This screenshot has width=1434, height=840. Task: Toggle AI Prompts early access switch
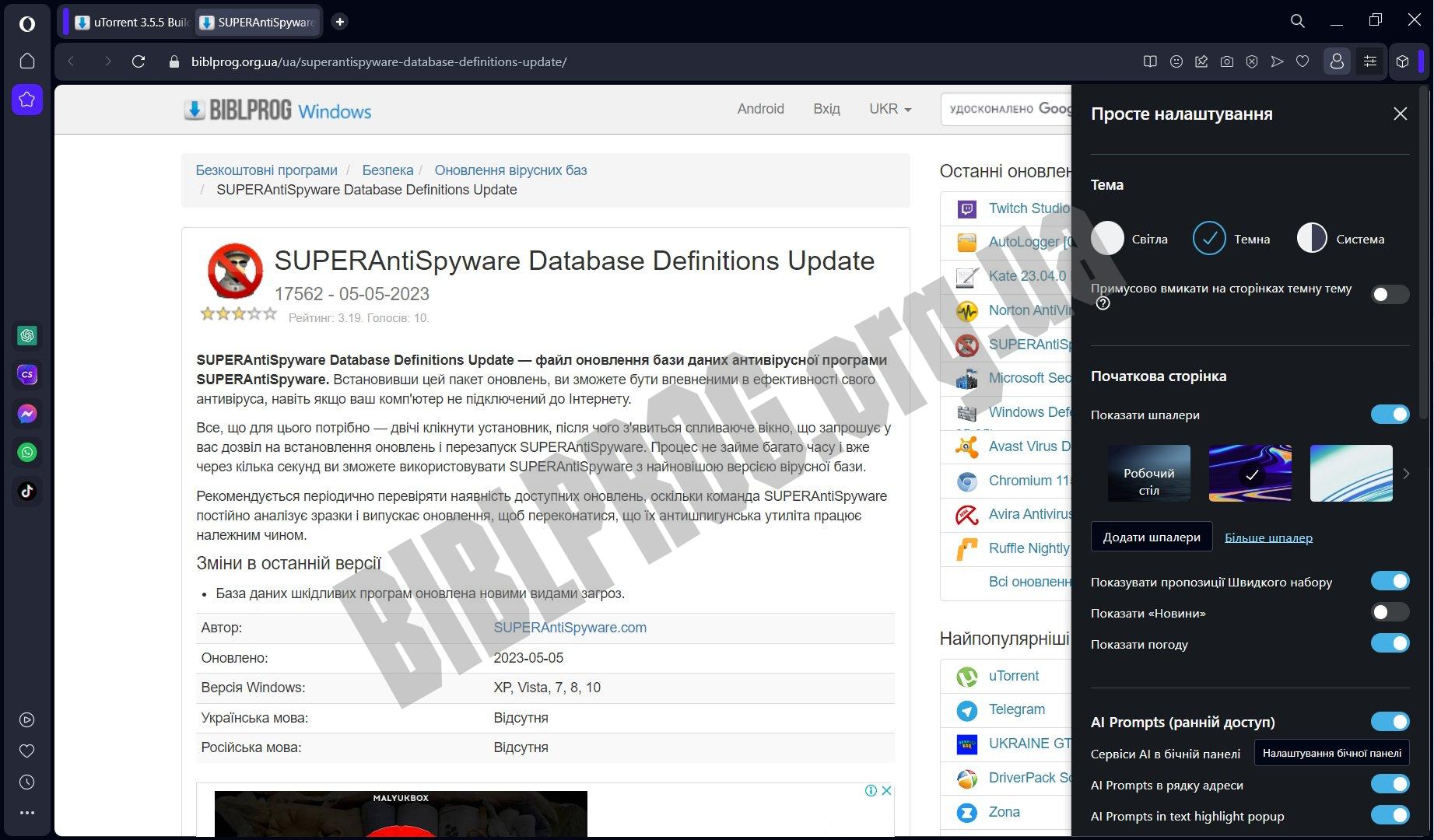(1390, 722)
